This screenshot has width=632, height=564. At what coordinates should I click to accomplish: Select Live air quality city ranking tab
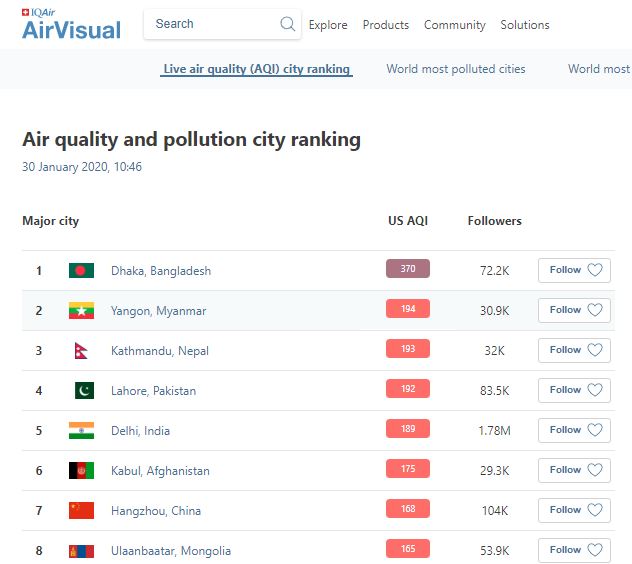tap(257, 69)
